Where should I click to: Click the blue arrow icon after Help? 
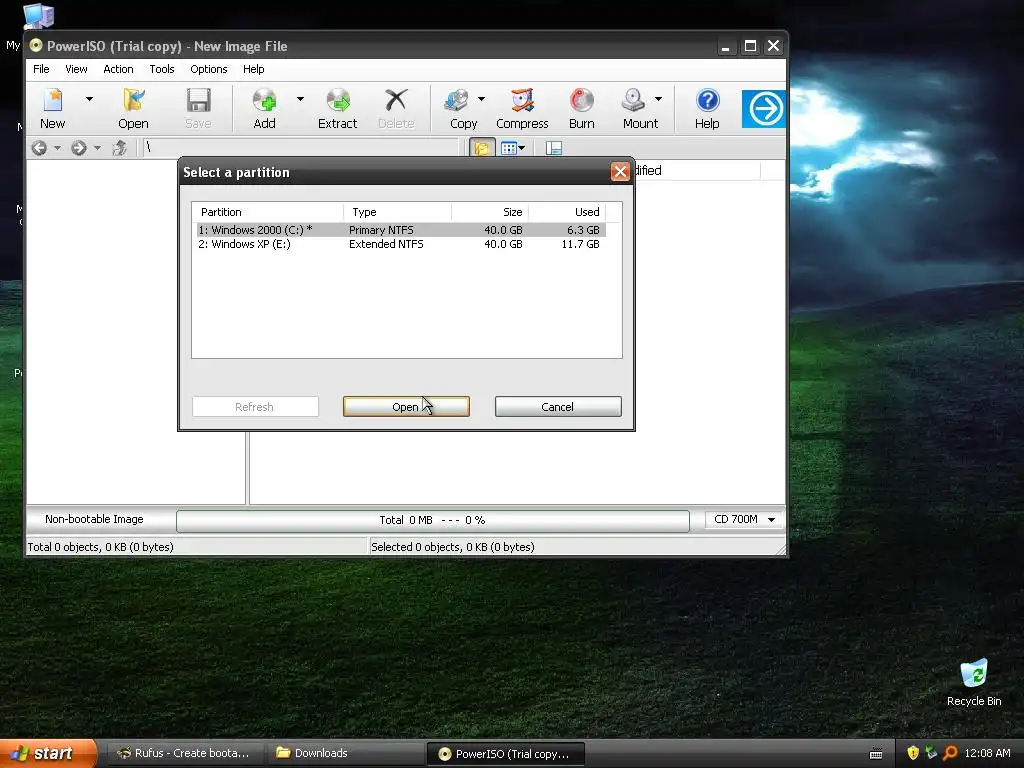pyautogui.click(x=764, y=108)
